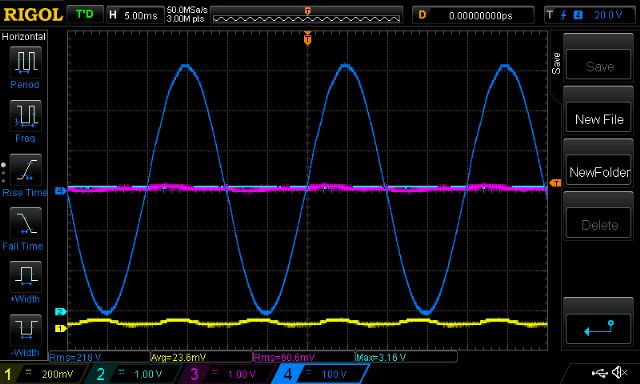Click the back arrow return icon
Image resolution: width=640 pixels, height=384 pixels.
599,328
